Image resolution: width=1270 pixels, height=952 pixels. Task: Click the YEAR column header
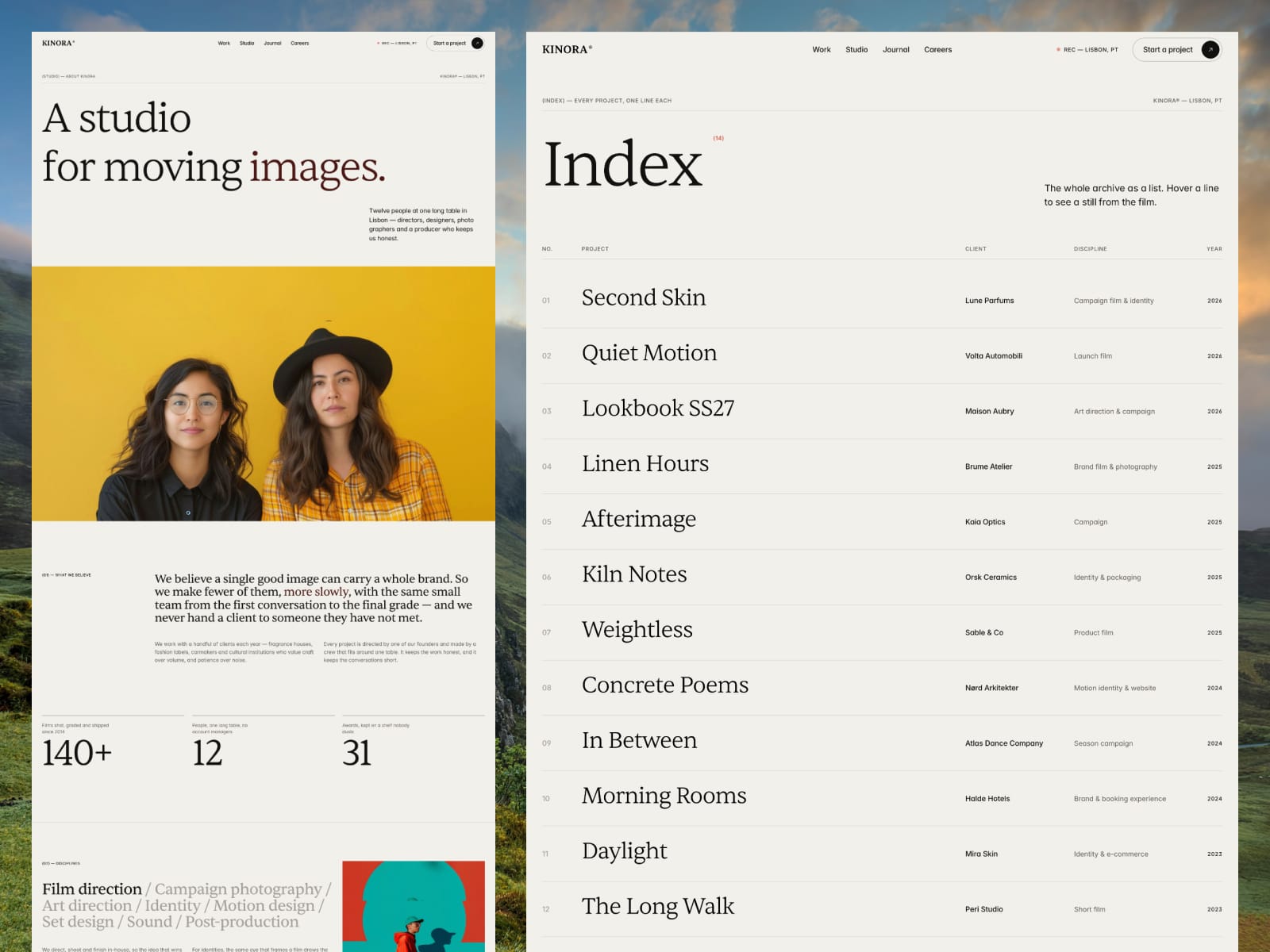[1214, 249]
